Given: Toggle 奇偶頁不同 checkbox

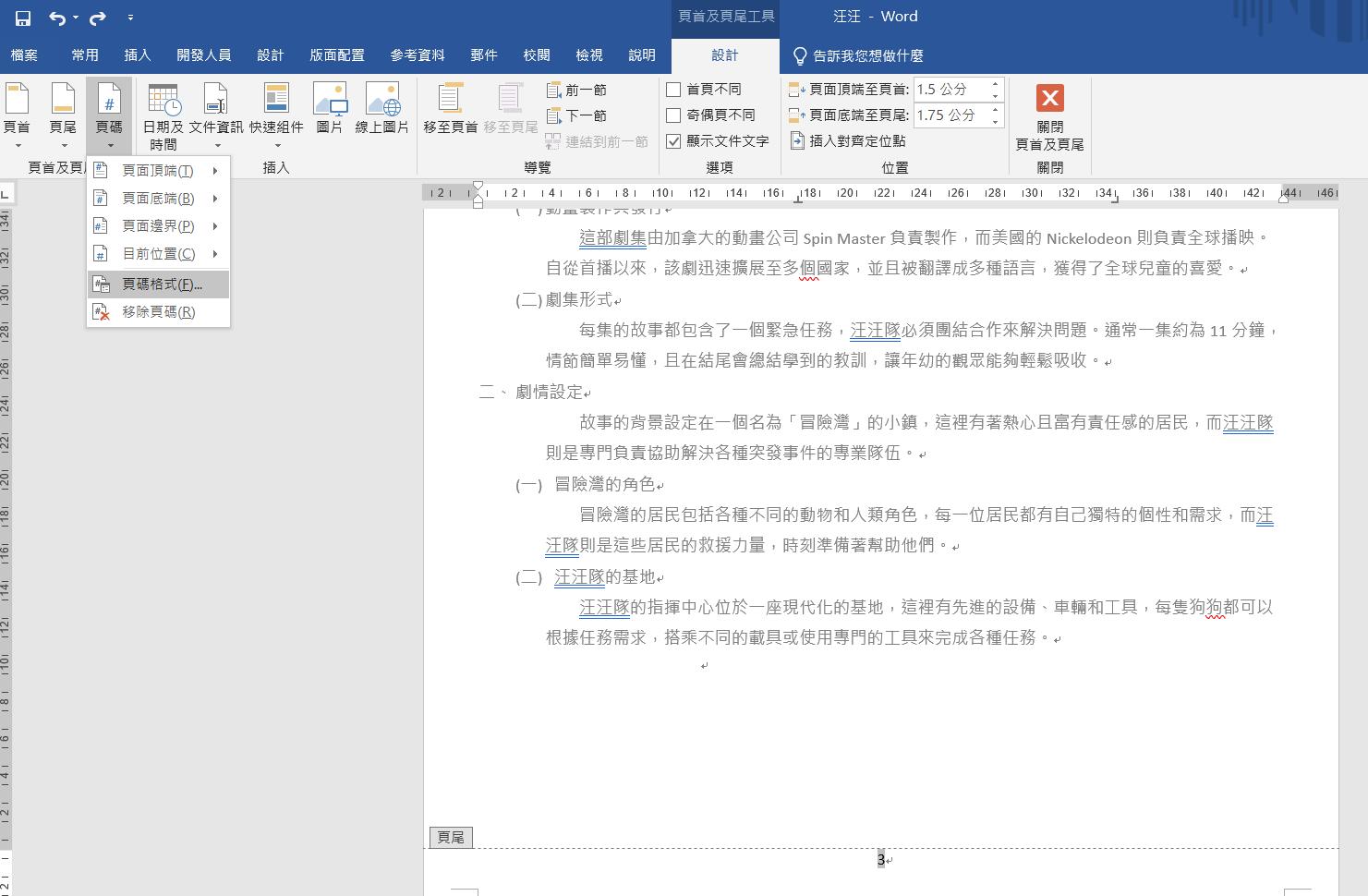Looking at the screenshot, I should tap(673, 115).
